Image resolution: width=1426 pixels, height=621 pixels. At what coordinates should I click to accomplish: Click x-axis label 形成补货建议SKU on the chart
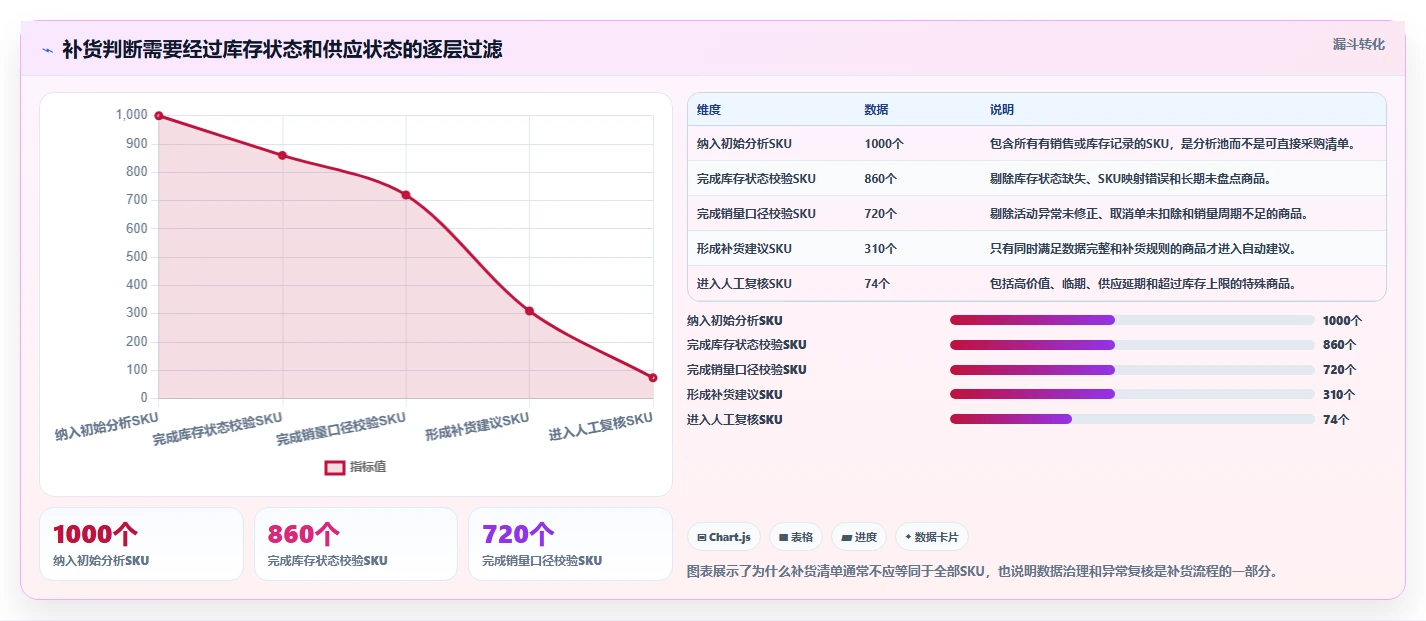pyautogui.click(x=477, y=427)
